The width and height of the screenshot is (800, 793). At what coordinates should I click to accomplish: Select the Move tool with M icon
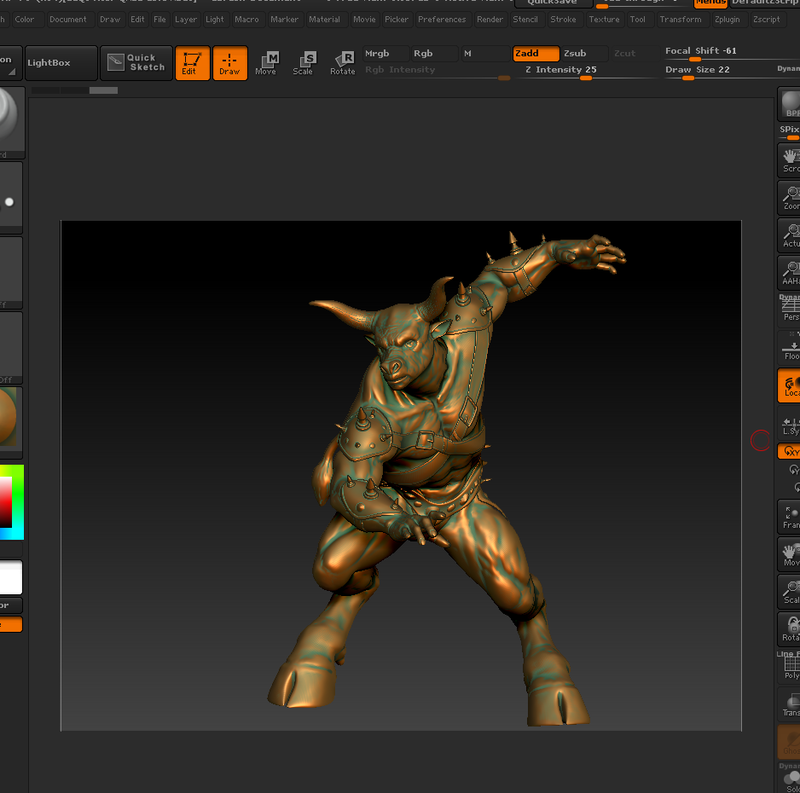click(266, 63)
